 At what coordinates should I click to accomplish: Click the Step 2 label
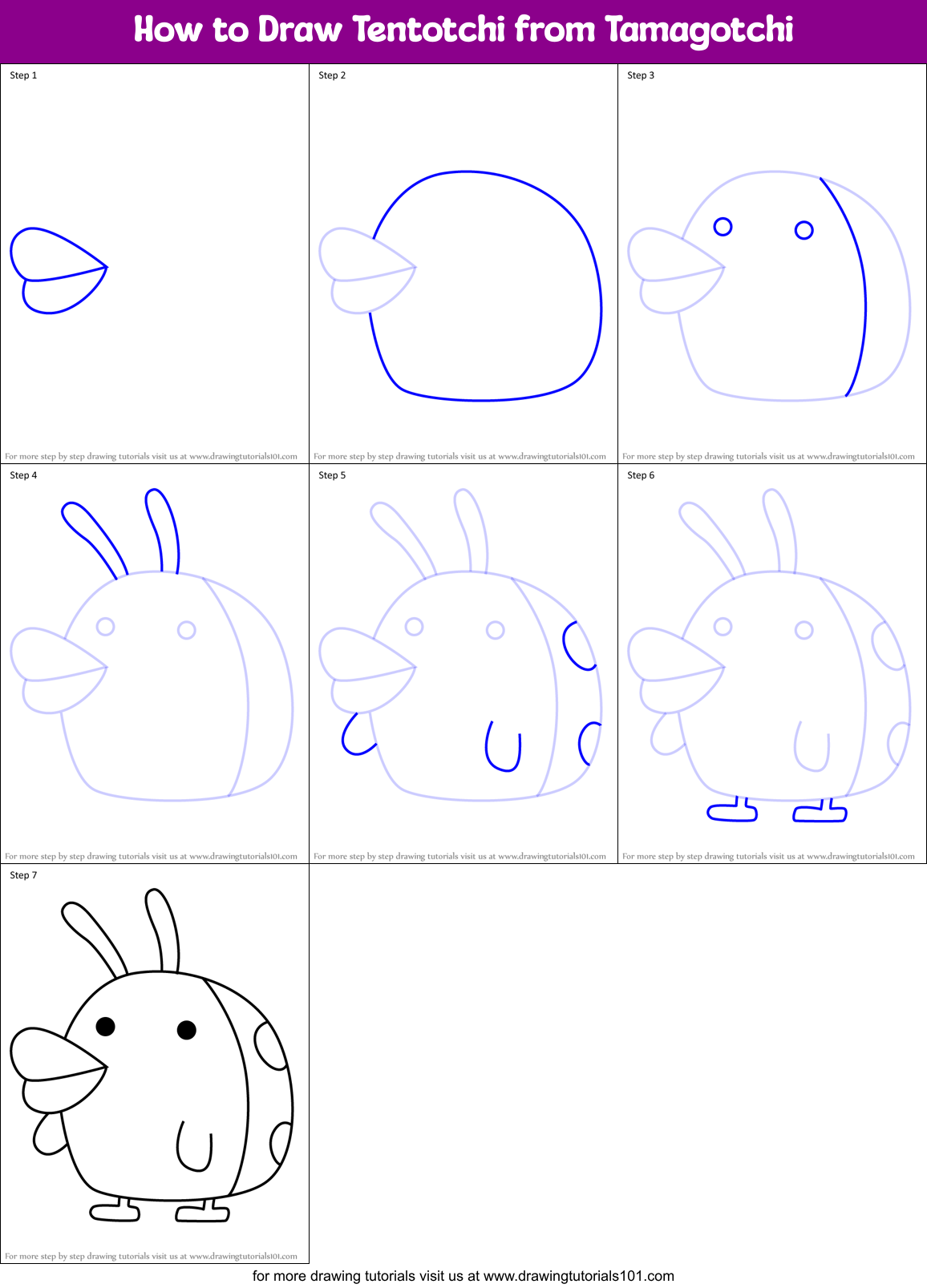click(332, 75)
